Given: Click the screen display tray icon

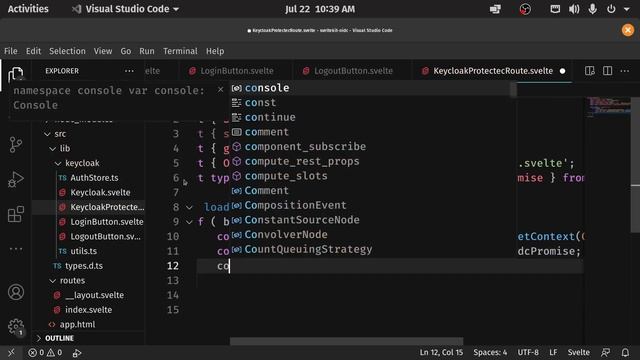Looking at the screenshot, I should coord(495,9).
